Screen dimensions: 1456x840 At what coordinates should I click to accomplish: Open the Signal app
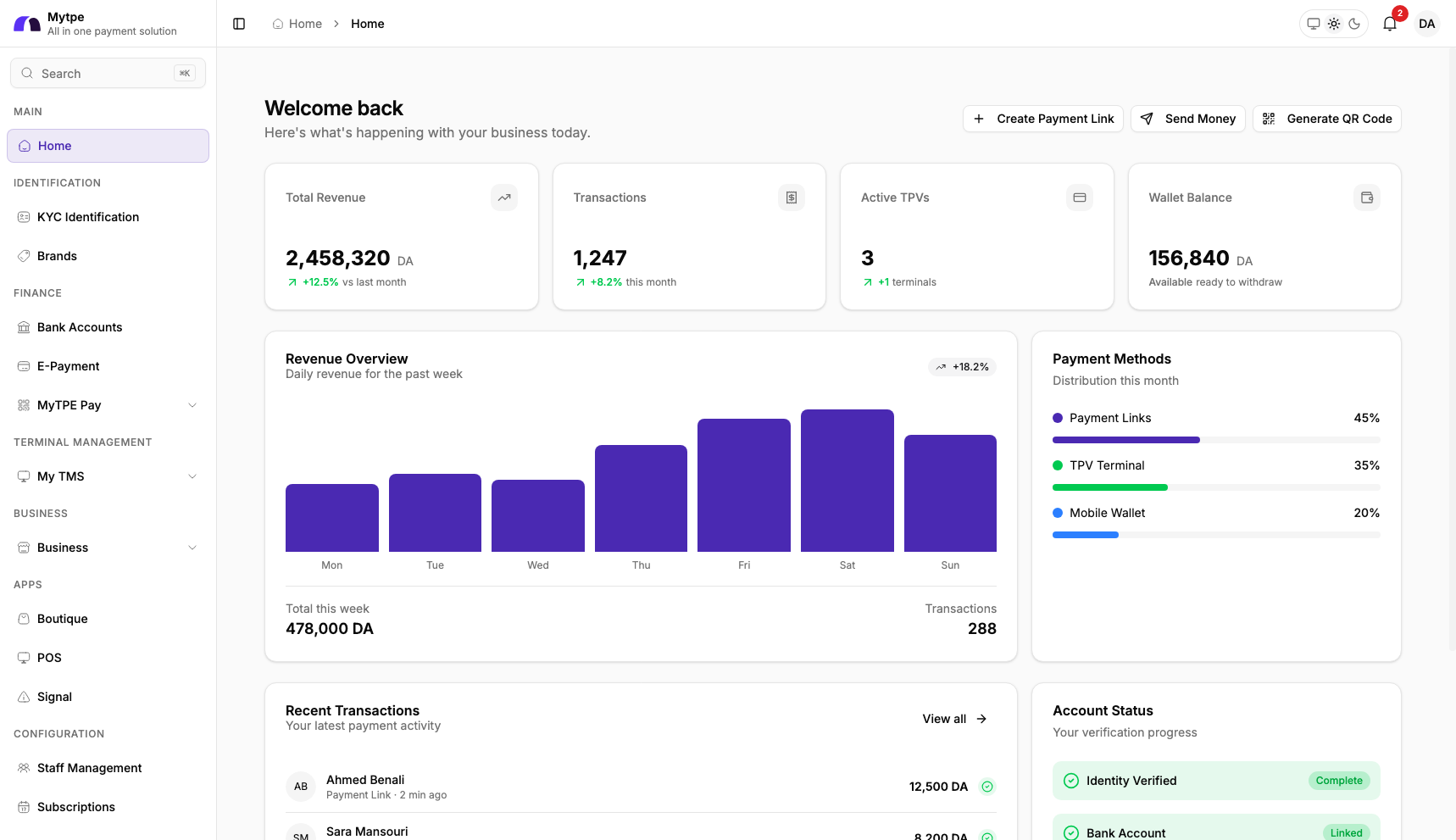pos(55,696)
